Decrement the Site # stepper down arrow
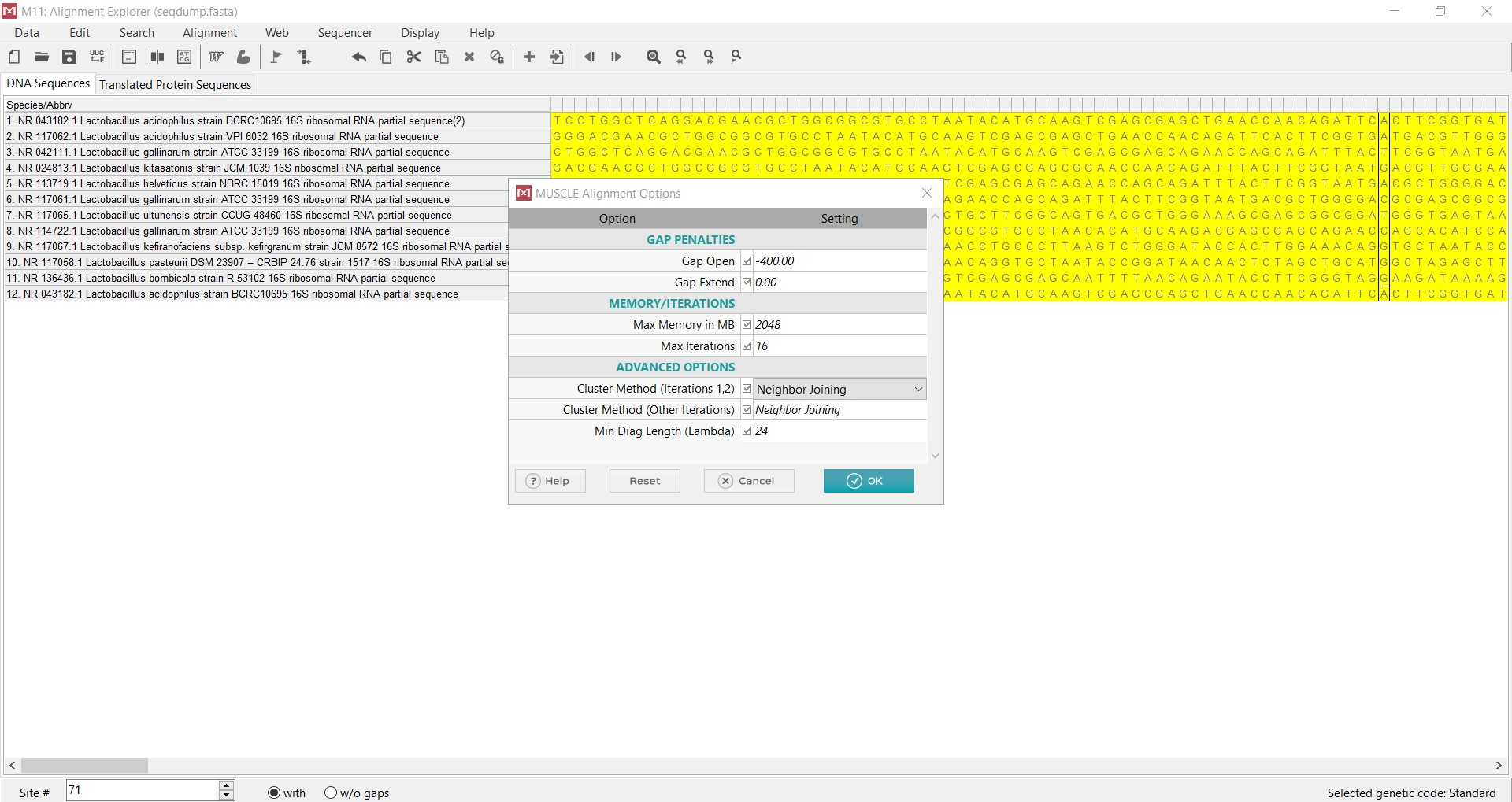Viewport: 1512px width, 802px height. click(227, 795)
